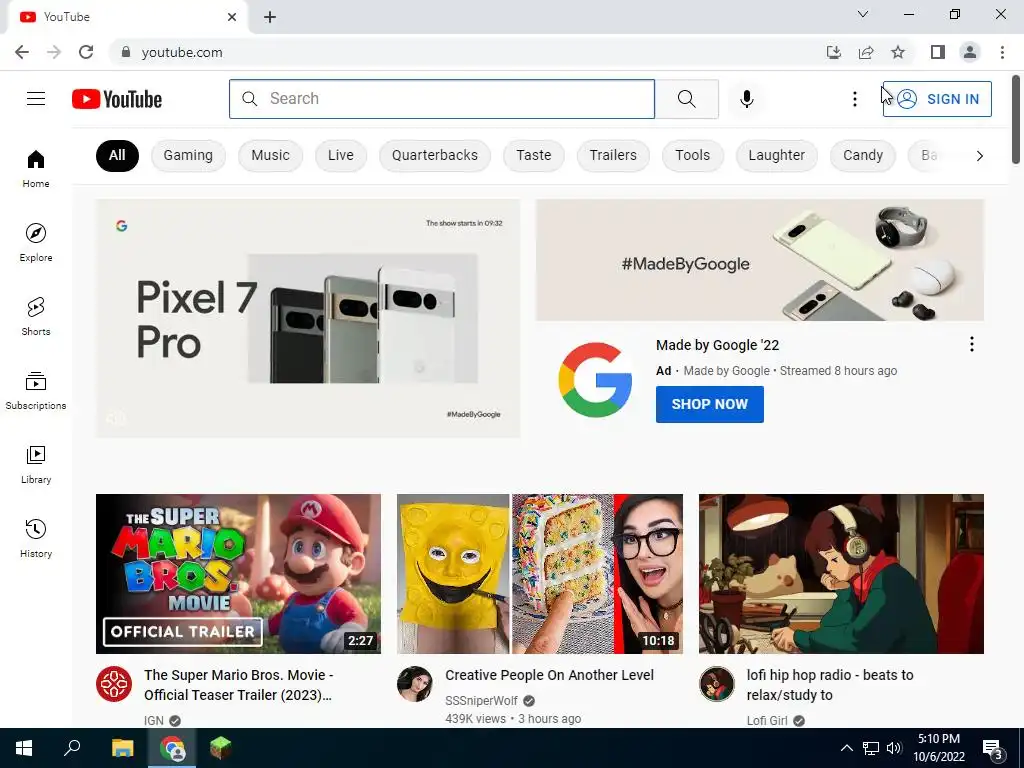This screenshot has height=768, width=1024.
Task: Select the Music chip
Action: click(270, 155)
